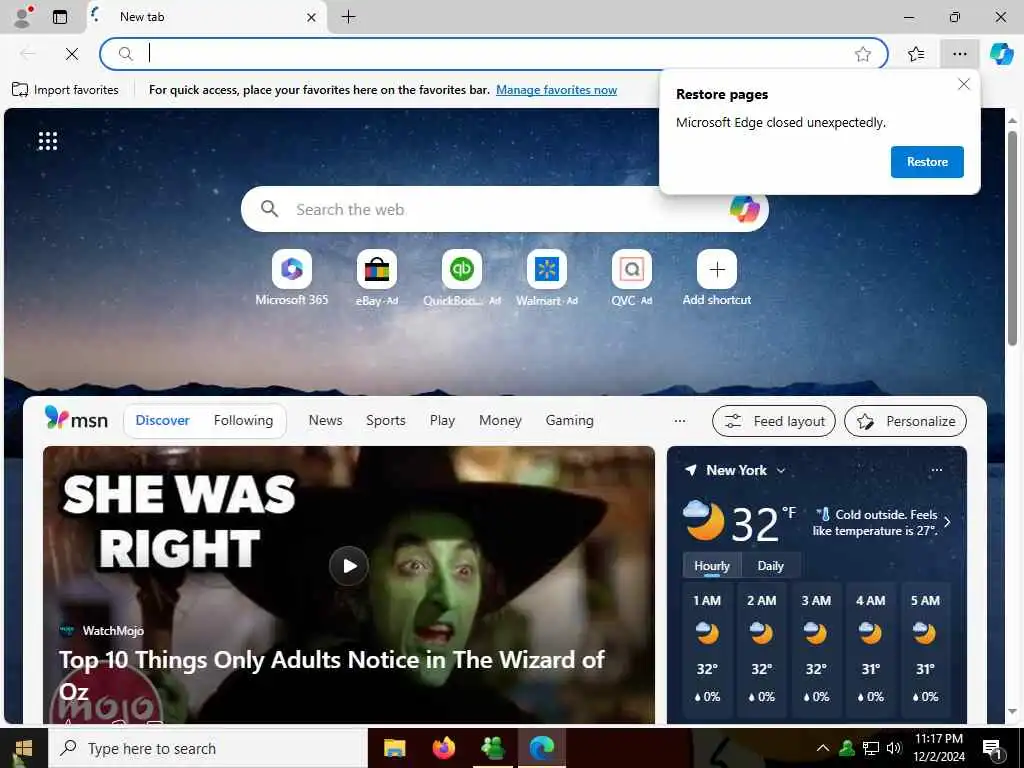The width and height of the screenshot is (1024, 768).
Task: Select the Discover tab
Action: [163, 421]
